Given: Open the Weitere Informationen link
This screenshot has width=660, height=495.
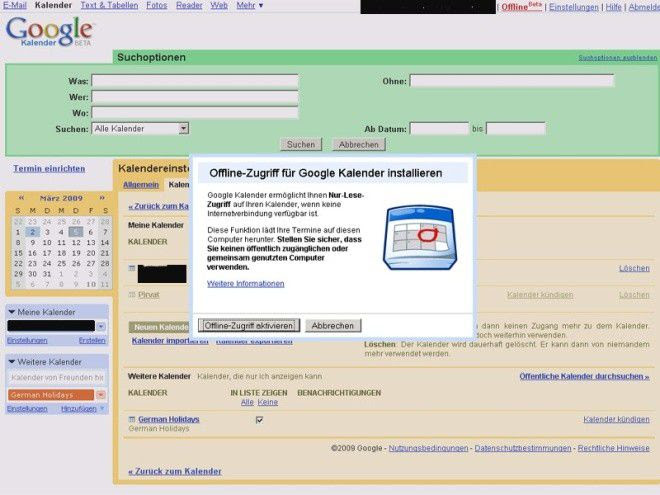Looking at the screenshot, I should [x=245, y=284].
